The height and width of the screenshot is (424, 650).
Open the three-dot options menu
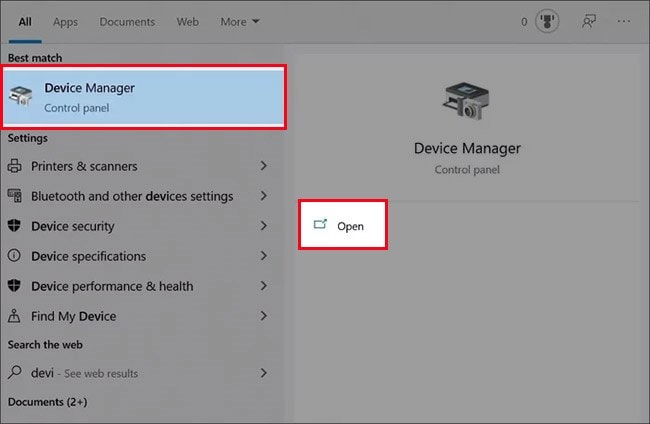(626, 21)
